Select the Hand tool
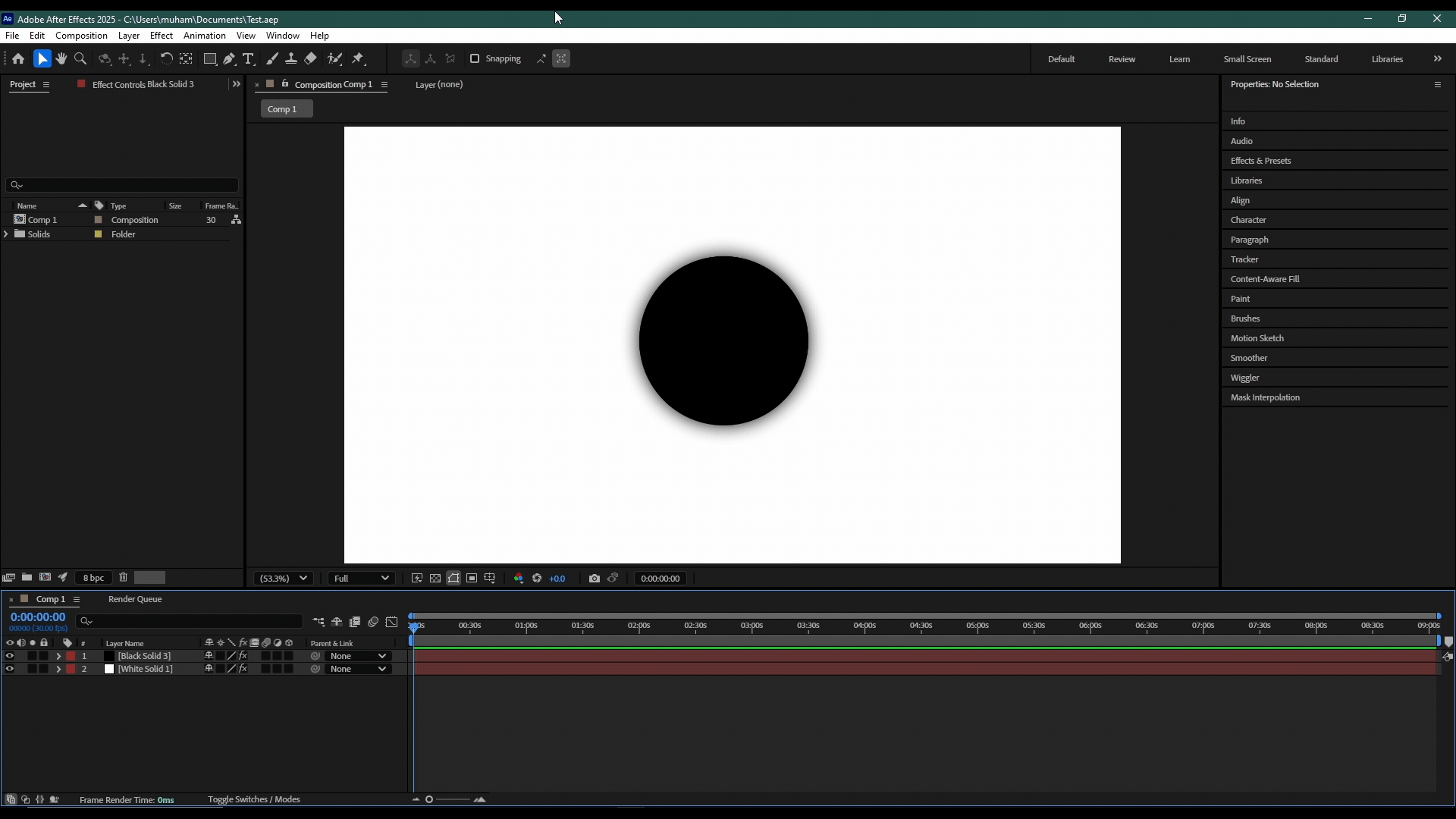 click(61, 58)
